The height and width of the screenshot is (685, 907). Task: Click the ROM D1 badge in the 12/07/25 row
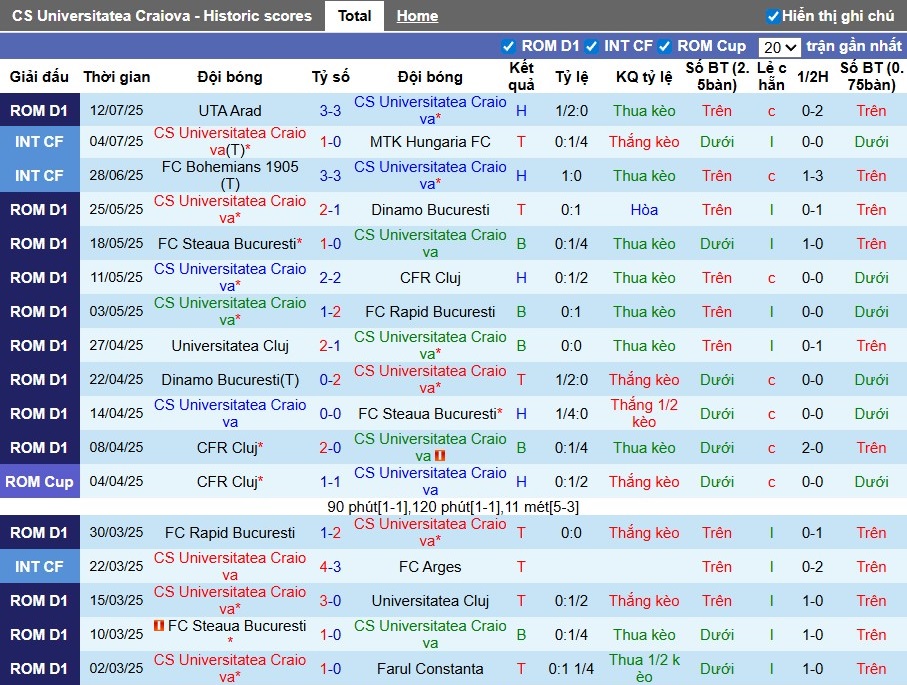[39, 111]
